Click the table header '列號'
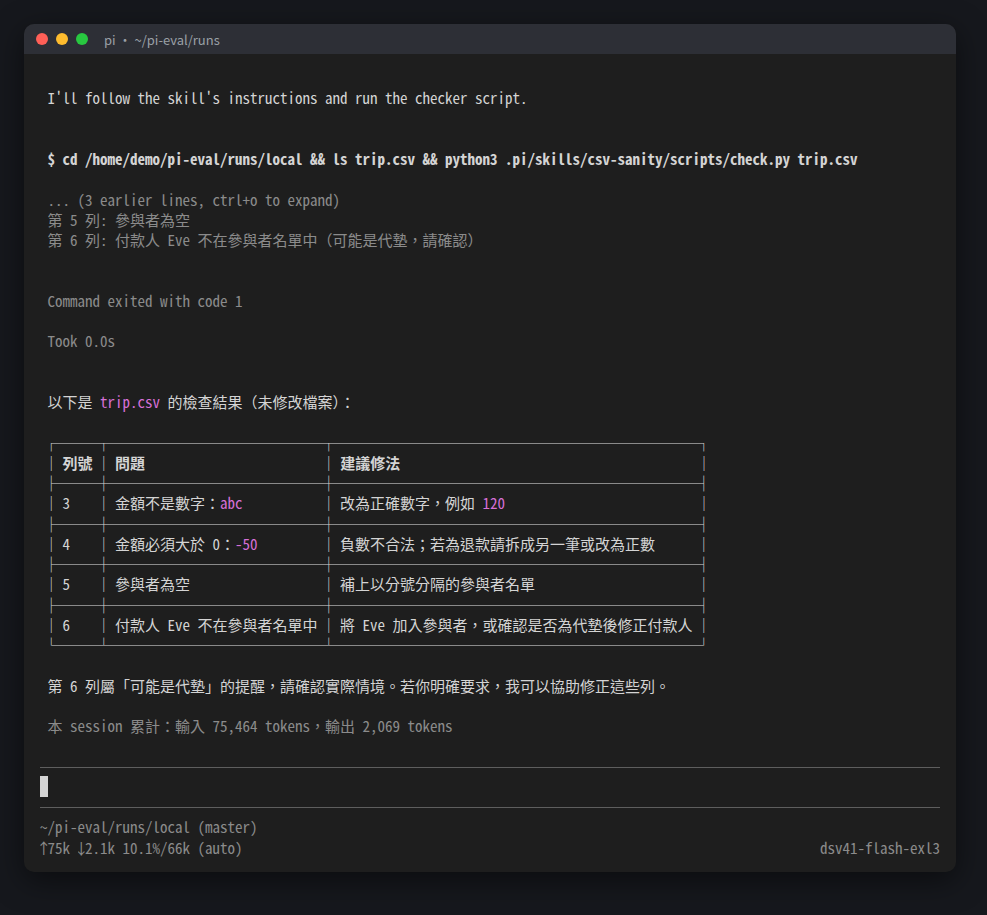 [x=77, y=464]
